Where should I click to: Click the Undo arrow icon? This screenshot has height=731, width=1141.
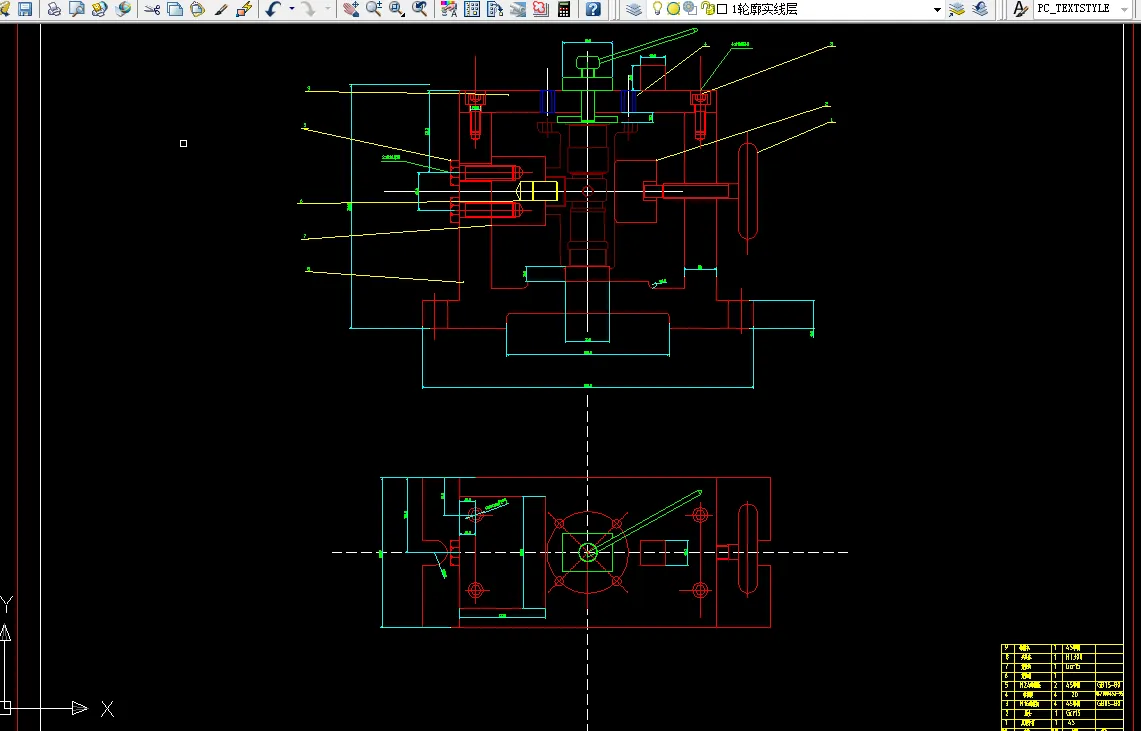point(274,9)
